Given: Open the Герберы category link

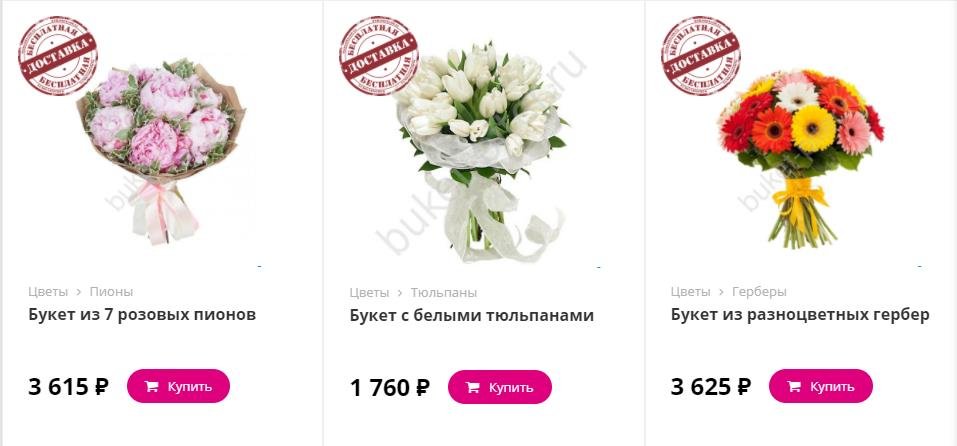Looking at the screenshot, I should click(x=759, y=292).
